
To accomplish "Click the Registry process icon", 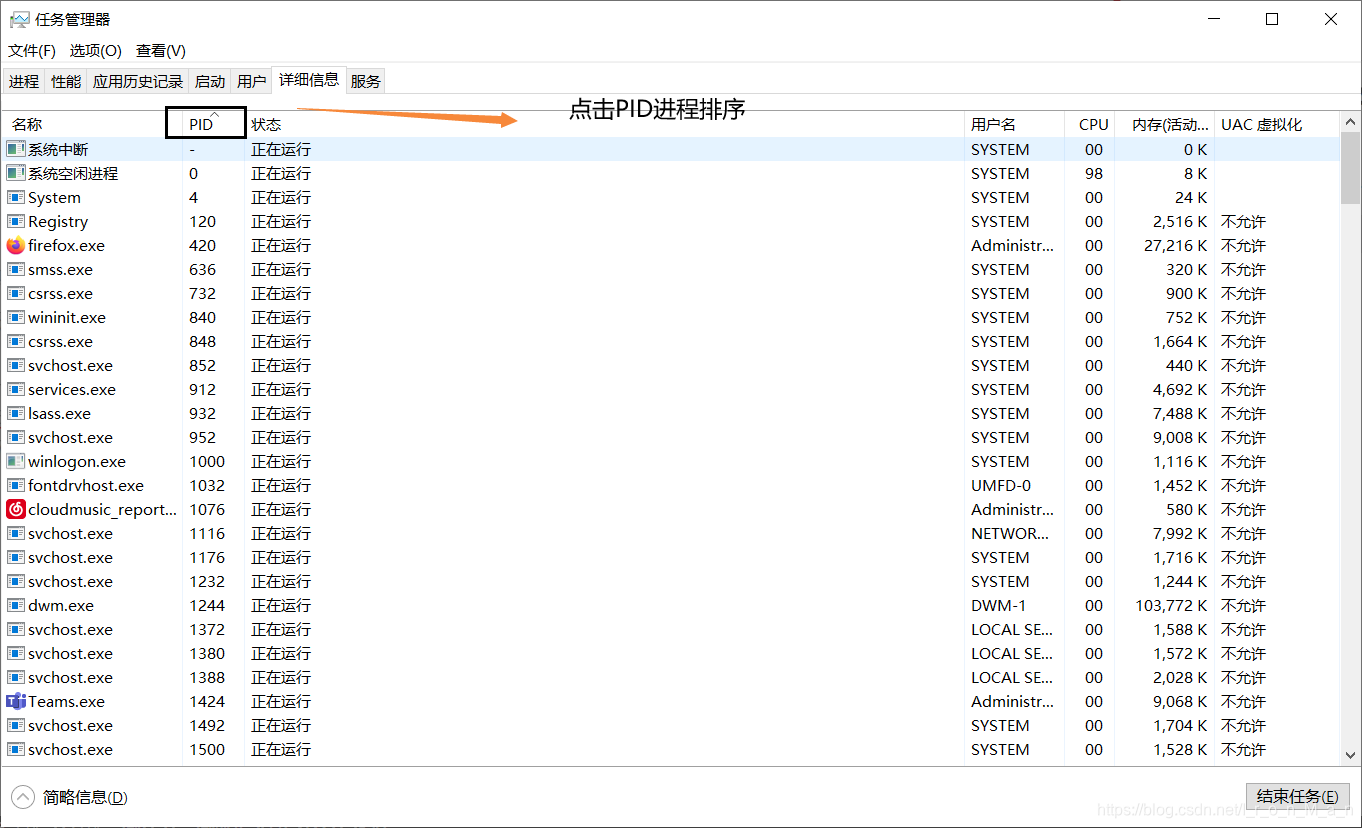I will [15, 221].
